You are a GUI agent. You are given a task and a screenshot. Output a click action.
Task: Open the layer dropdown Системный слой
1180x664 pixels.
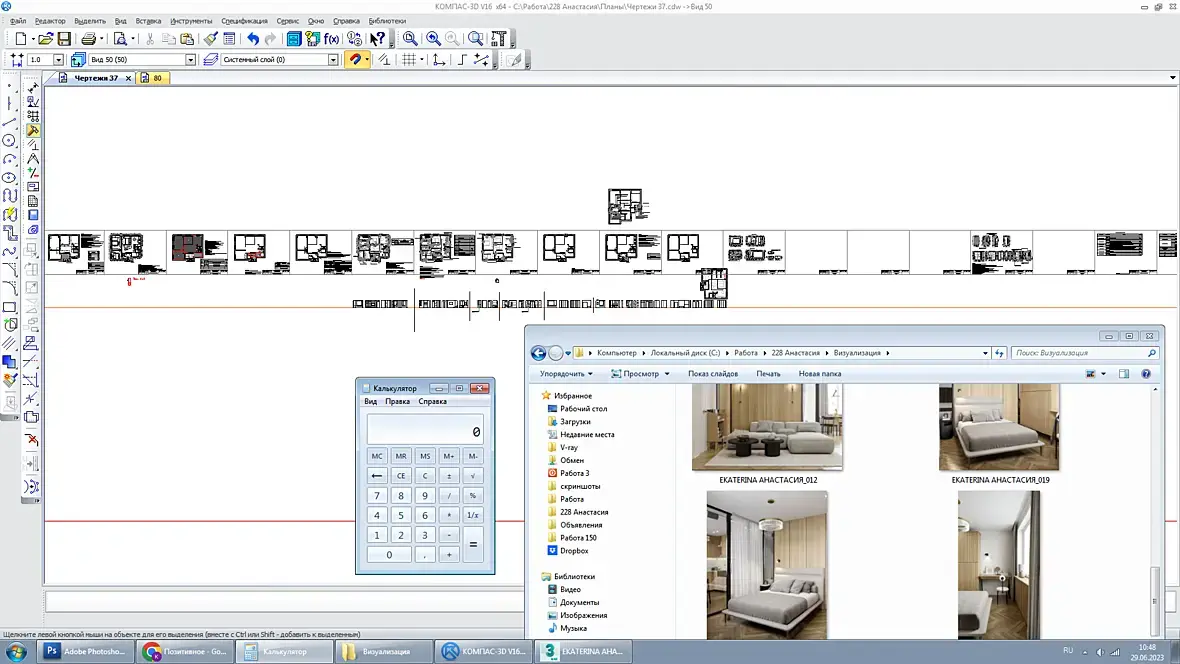[333, 59]
